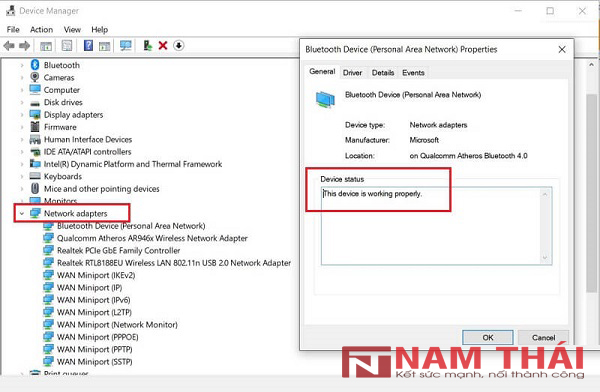600x392 pixels.
Task: Click OK in Properties dialog
Action: pos(488,337)
